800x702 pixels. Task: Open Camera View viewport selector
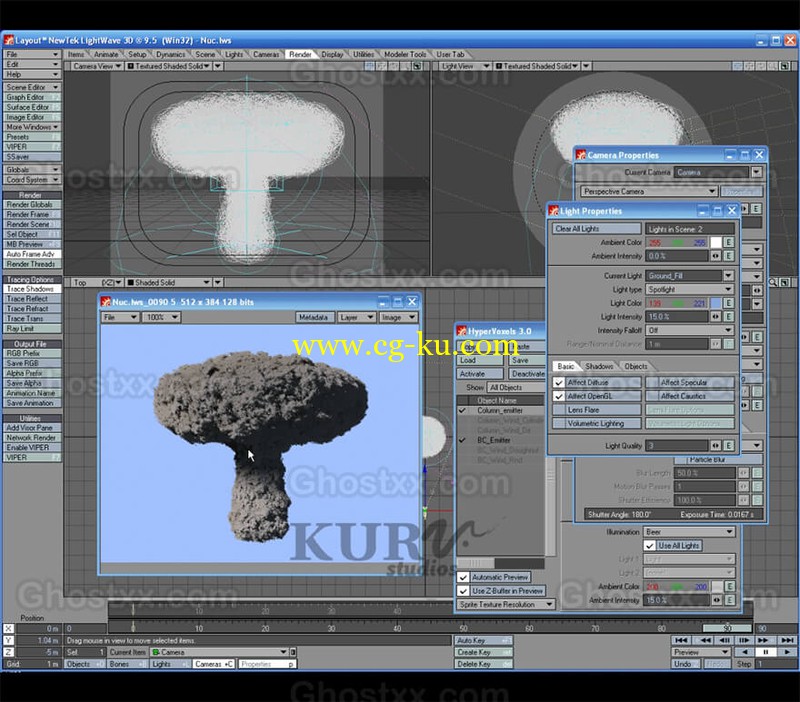[x=96, y=66]
